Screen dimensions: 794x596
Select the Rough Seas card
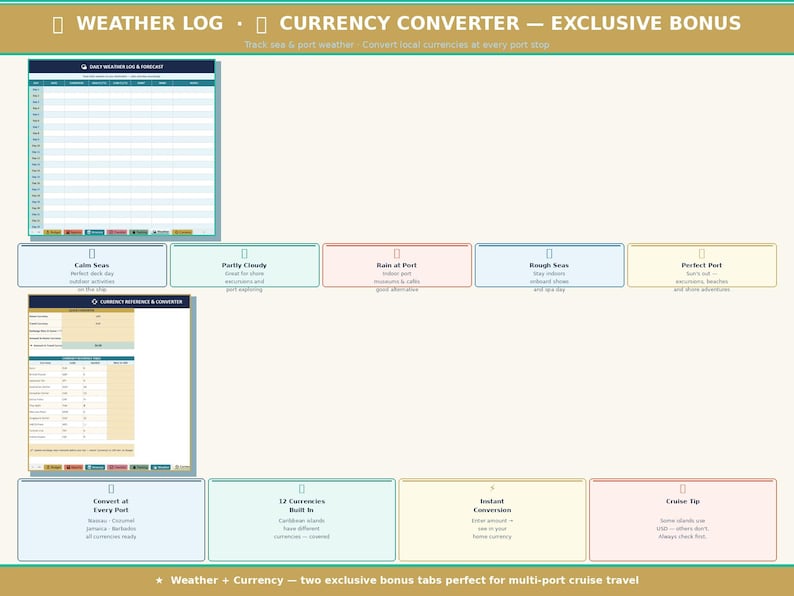(549, 265)
